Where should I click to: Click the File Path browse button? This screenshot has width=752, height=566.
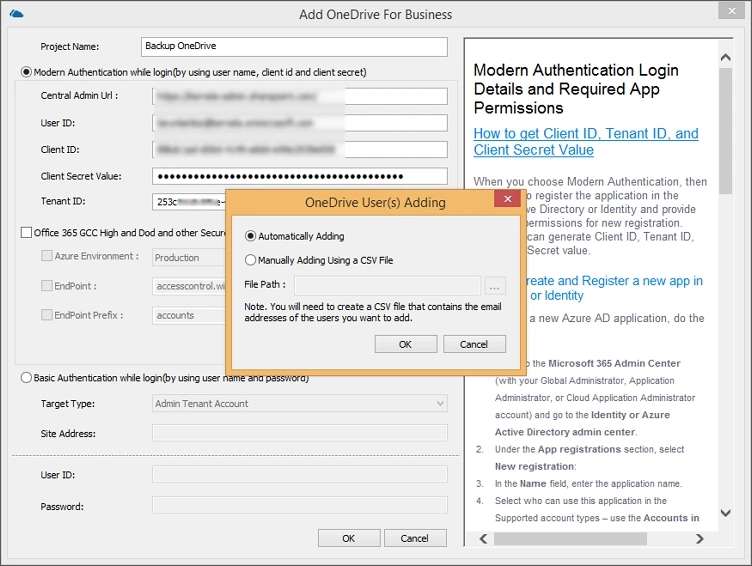click(494, 285)
